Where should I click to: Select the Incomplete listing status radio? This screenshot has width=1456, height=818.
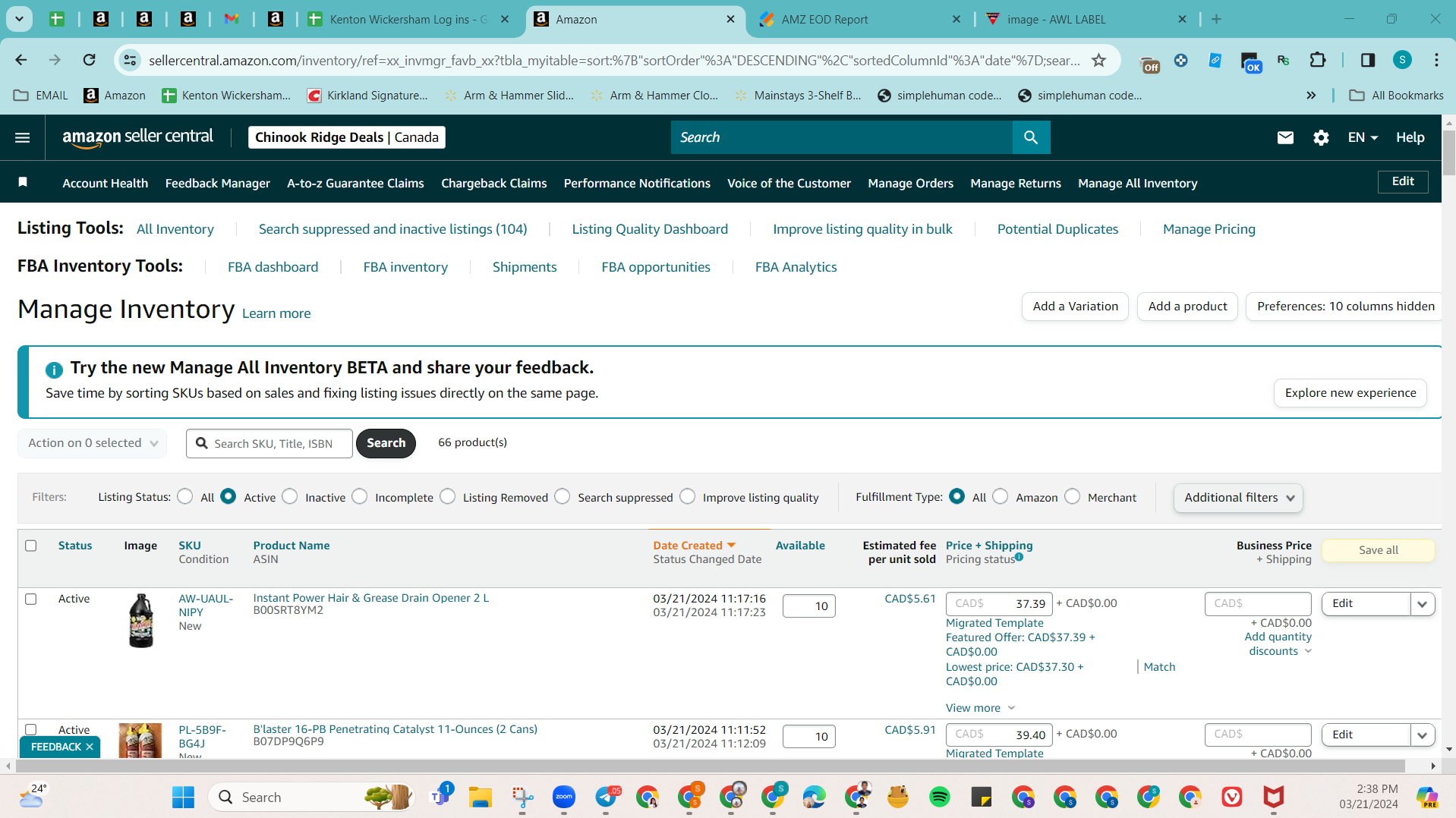click(x=359, y=496)
